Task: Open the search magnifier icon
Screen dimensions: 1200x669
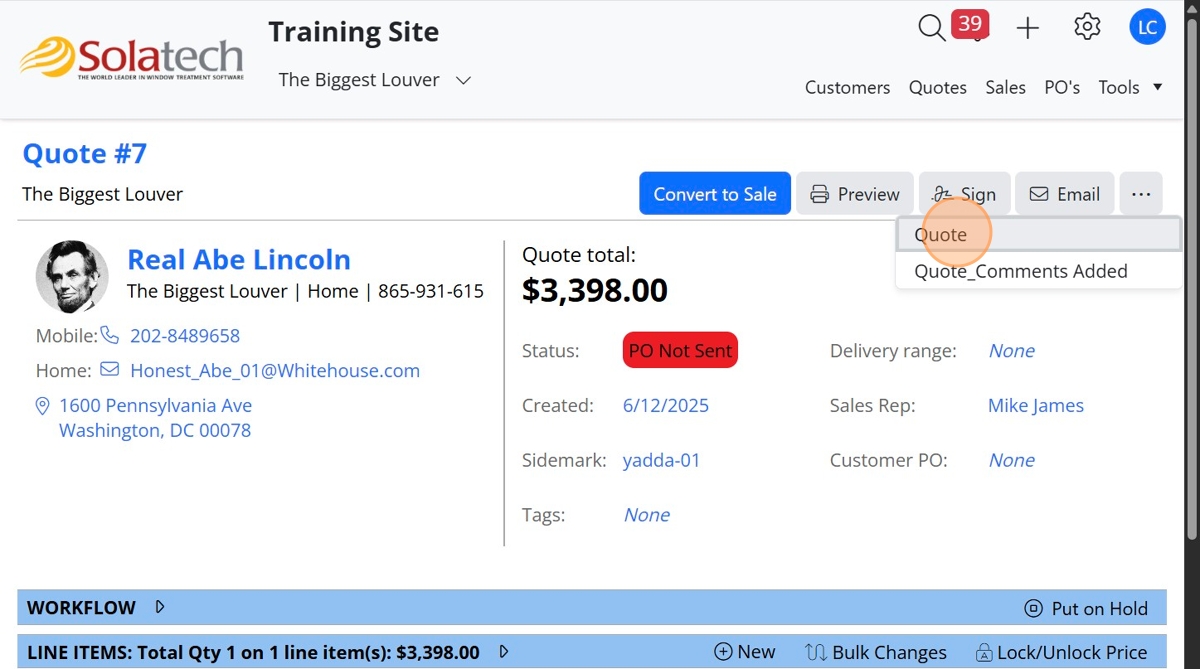Action: (931, 28)
